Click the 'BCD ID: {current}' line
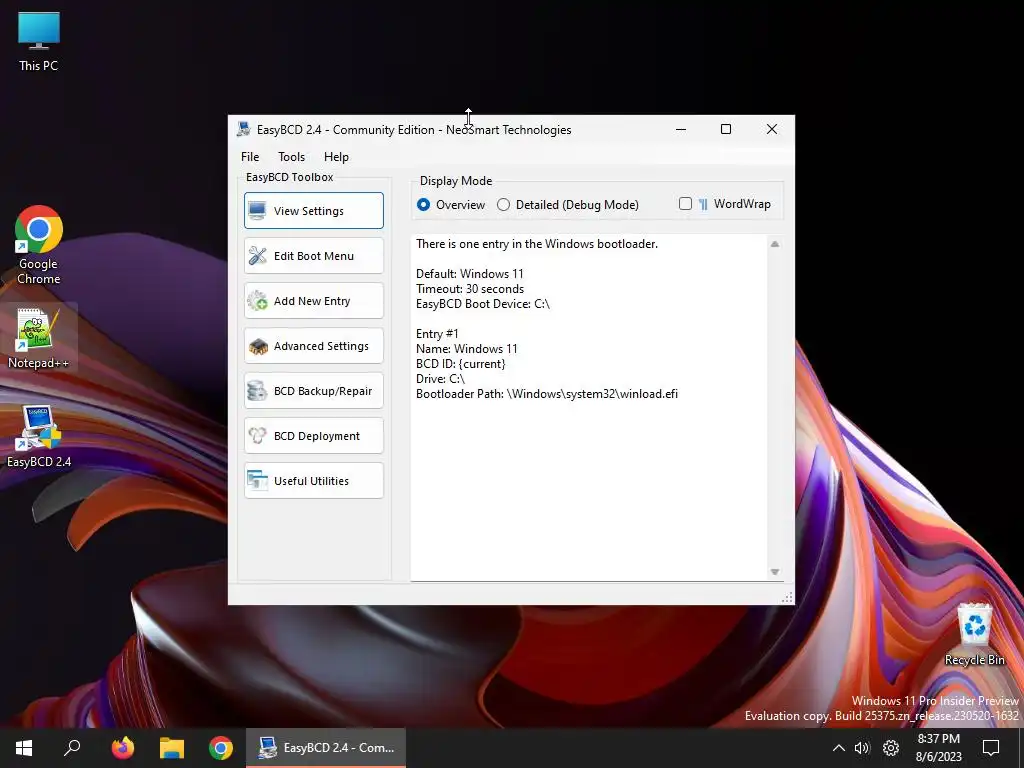This screenshot has width=1024, height=768. tap(460, 364)
